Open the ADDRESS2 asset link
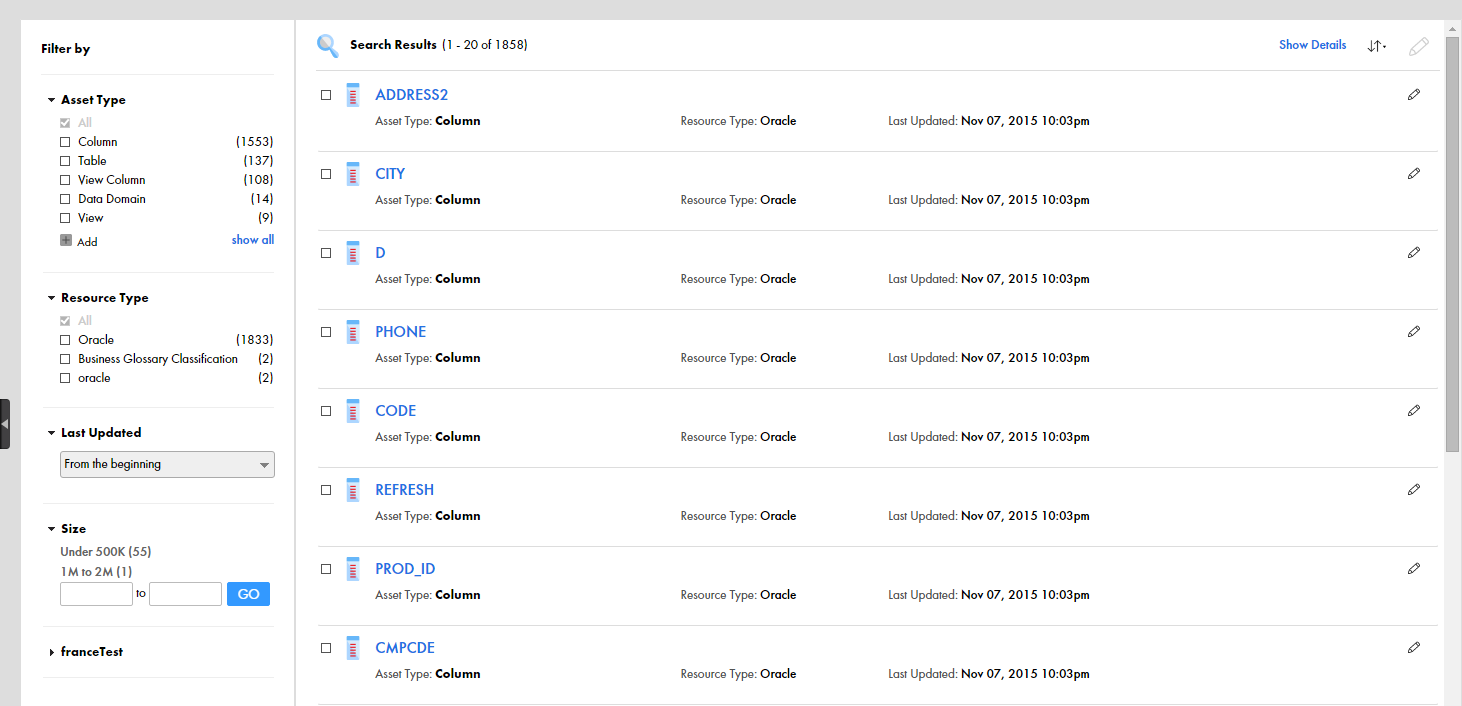The image size is (1462, 706). coord(412,95)
